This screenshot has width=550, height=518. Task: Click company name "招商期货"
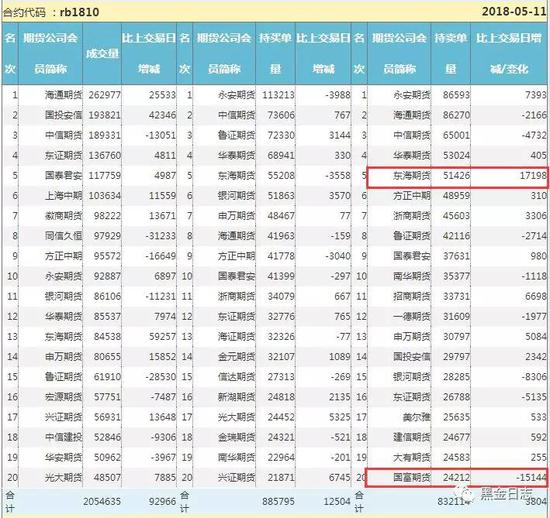tap(411, 296)
